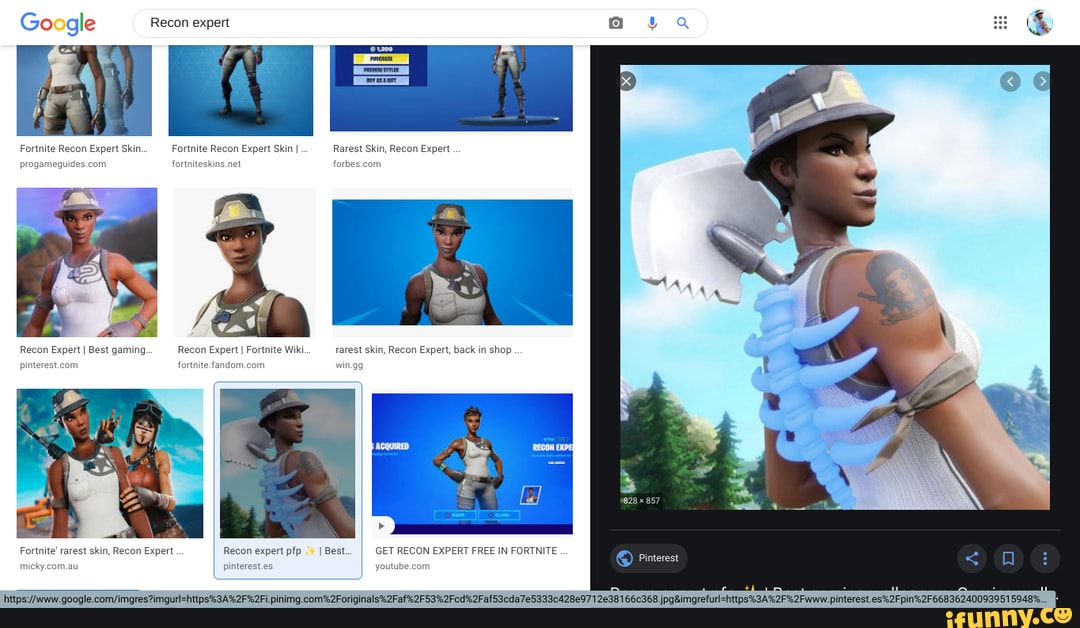
Task: Open fortniteskins.net Recon Expert thumbnail
Action: [240, 90]
